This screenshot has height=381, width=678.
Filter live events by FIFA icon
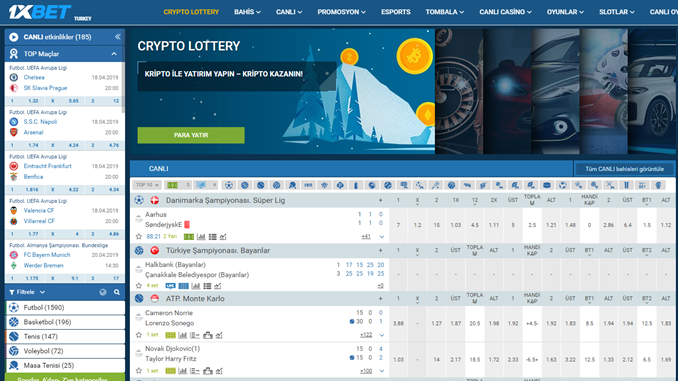click(x=308, y=185)
